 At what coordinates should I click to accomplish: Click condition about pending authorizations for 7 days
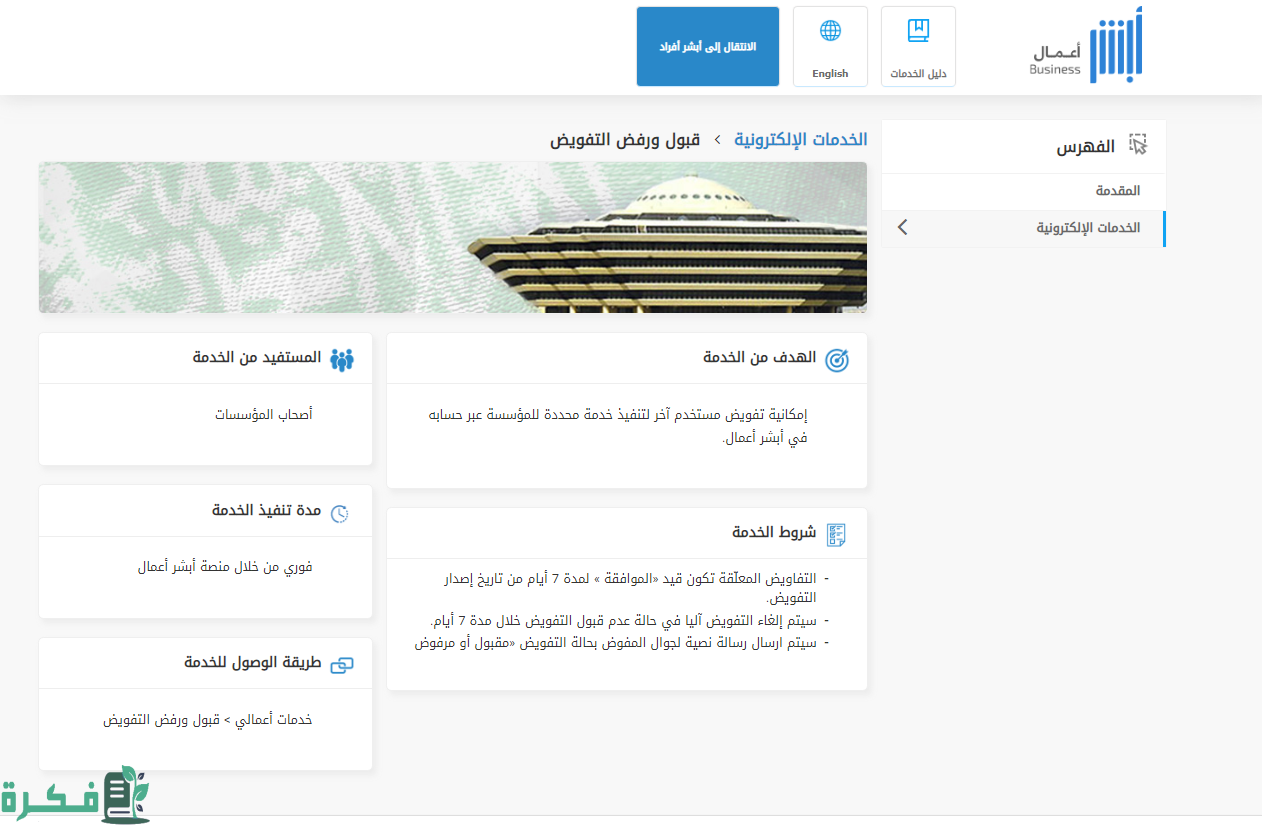click(x=630, y=588)
